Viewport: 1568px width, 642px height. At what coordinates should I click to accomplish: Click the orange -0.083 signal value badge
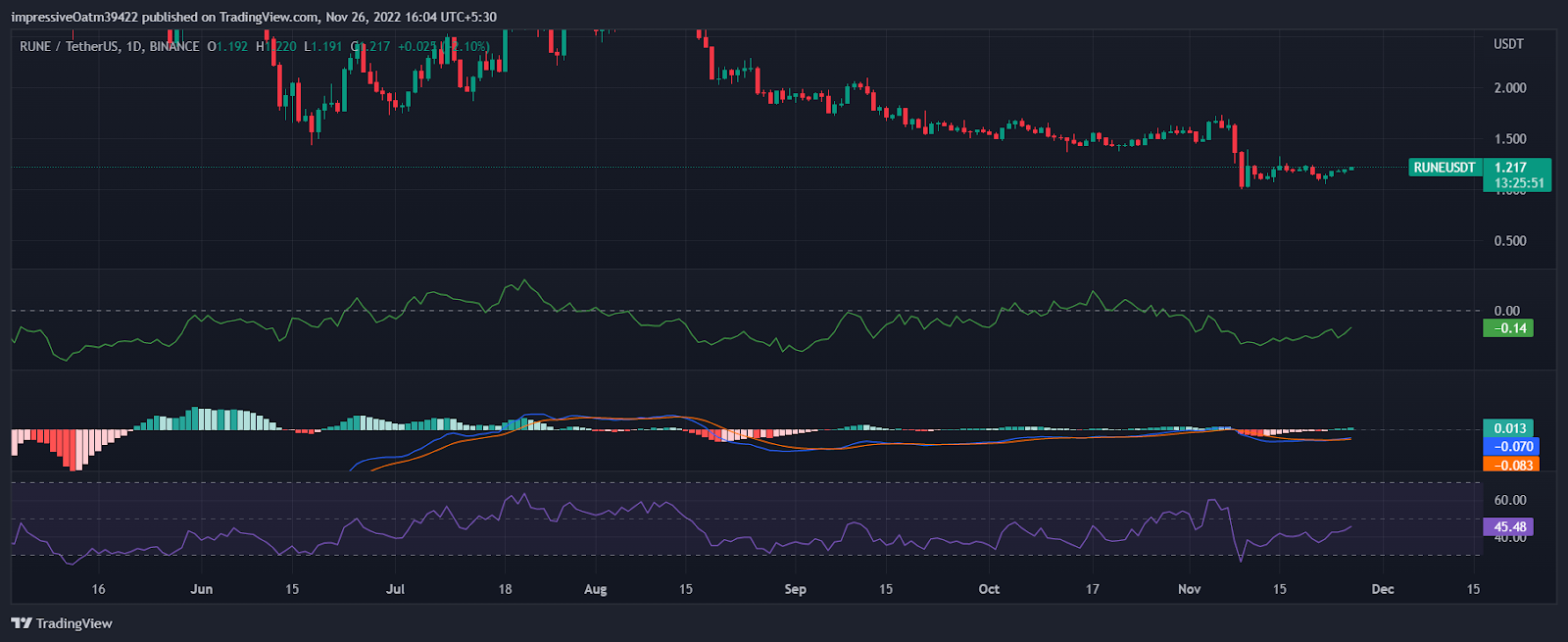tap(1510, 465)
